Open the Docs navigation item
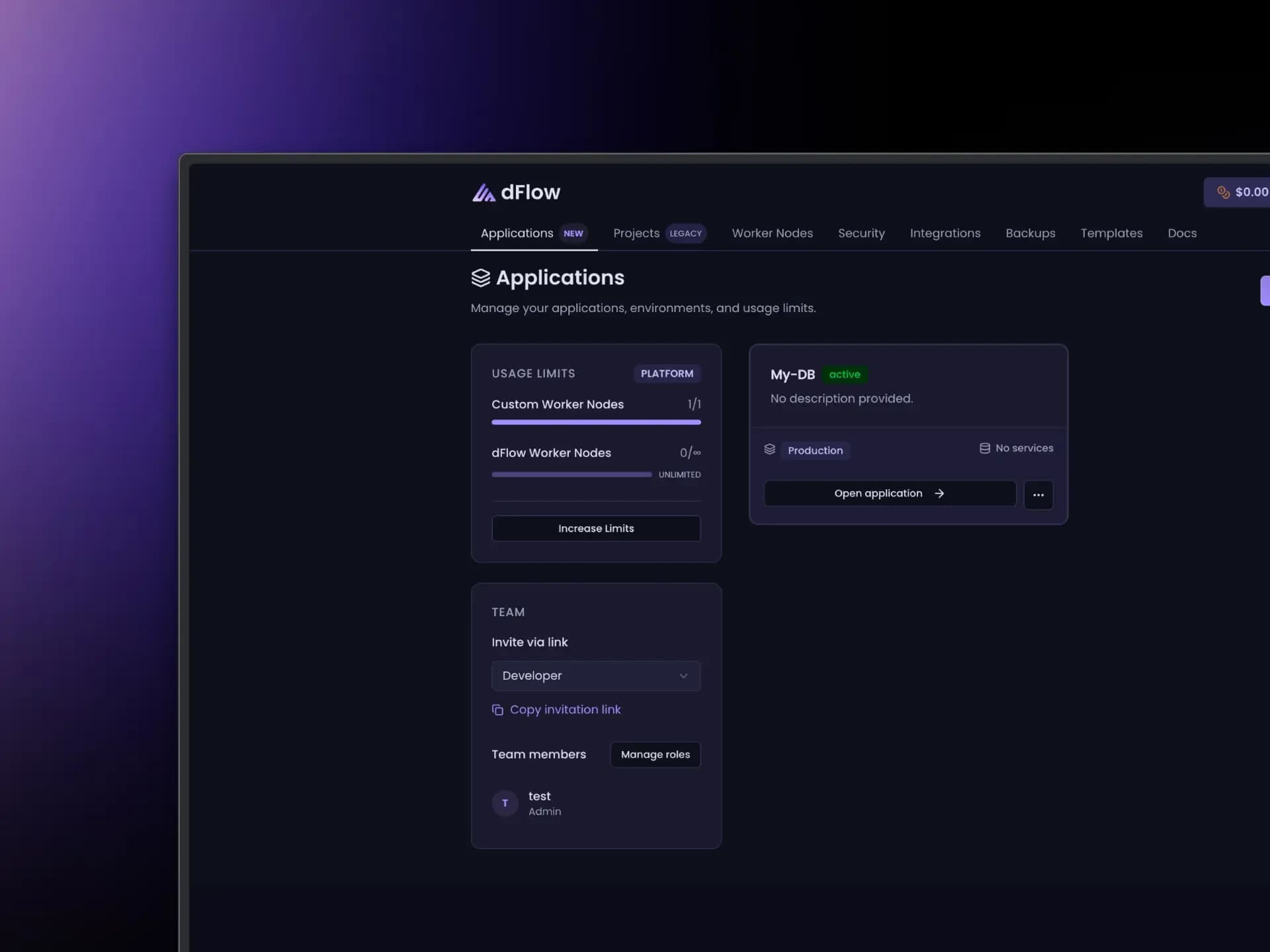Screen dimensions: 1270x952 1181,233
